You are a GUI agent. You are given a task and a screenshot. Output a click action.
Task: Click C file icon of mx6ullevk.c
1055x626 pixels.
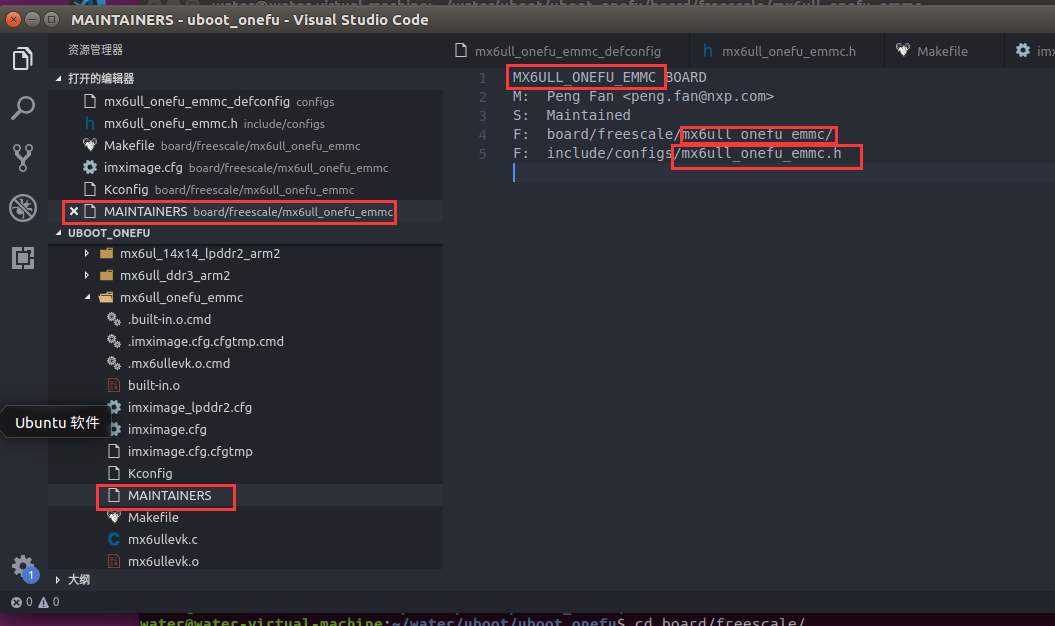114,539
